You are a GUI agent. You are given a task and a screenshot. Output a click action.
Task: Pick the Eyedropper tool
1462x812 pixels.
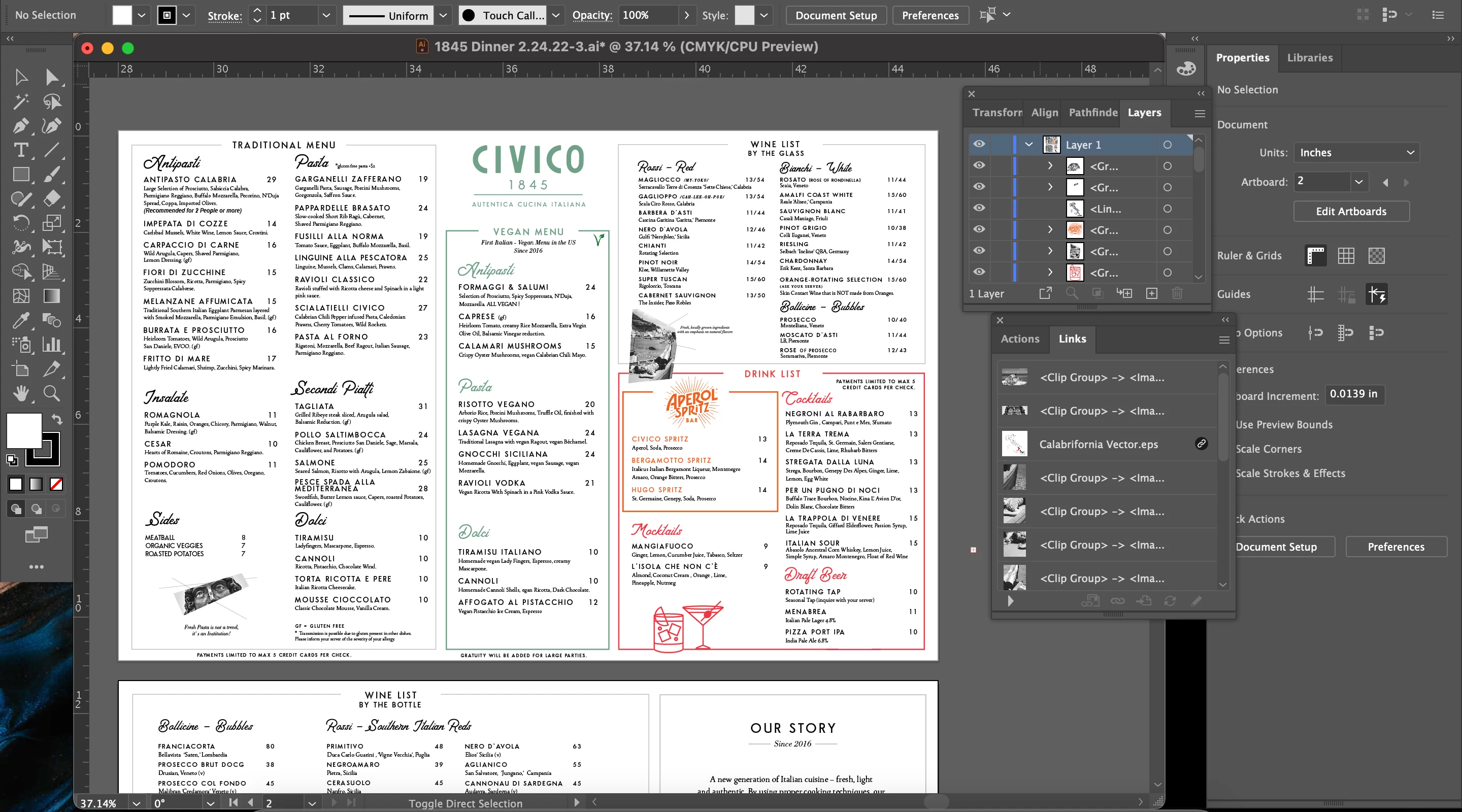click(21, 320)
